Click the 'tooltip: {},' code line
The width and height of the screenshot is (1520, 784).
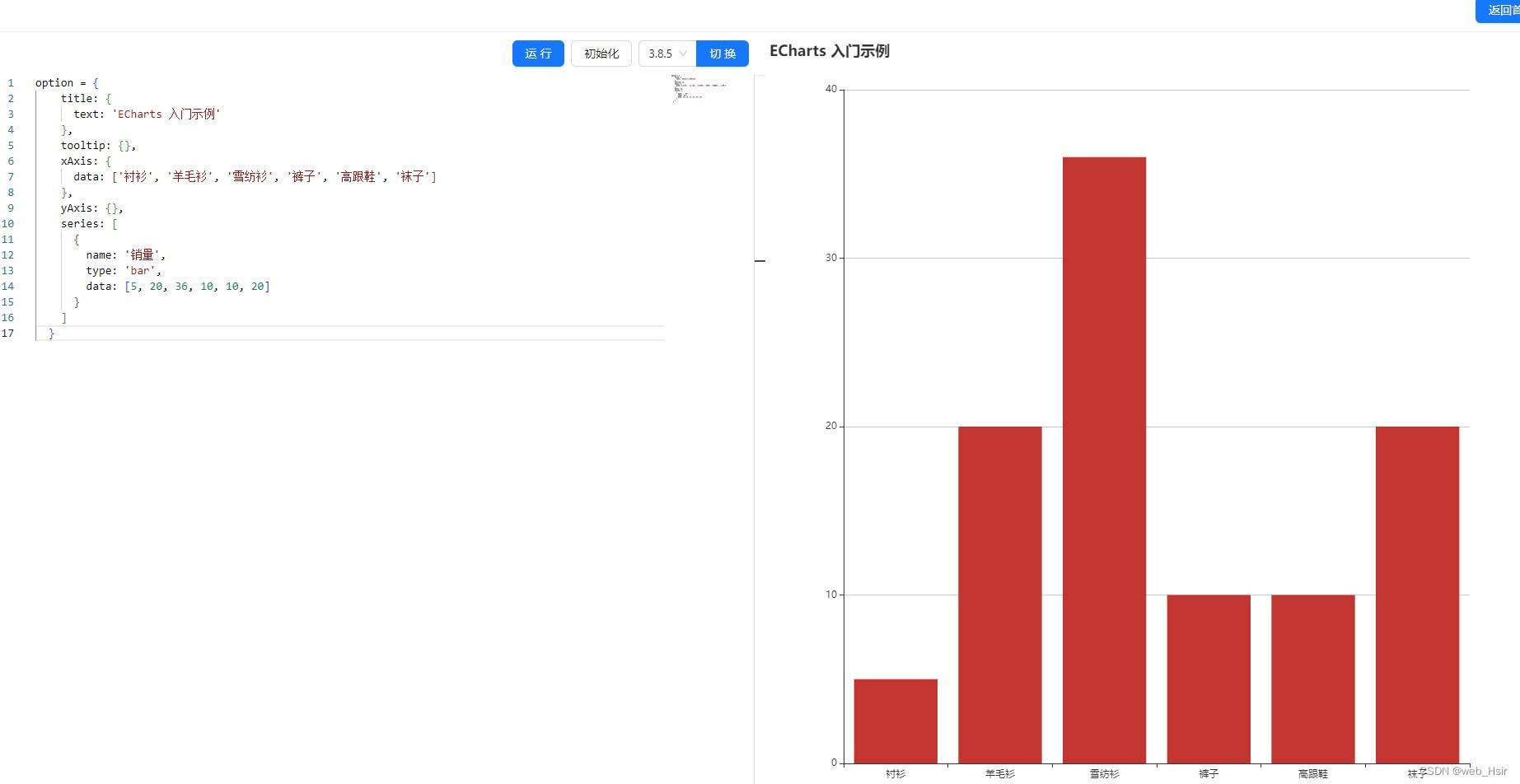(98, 145)
